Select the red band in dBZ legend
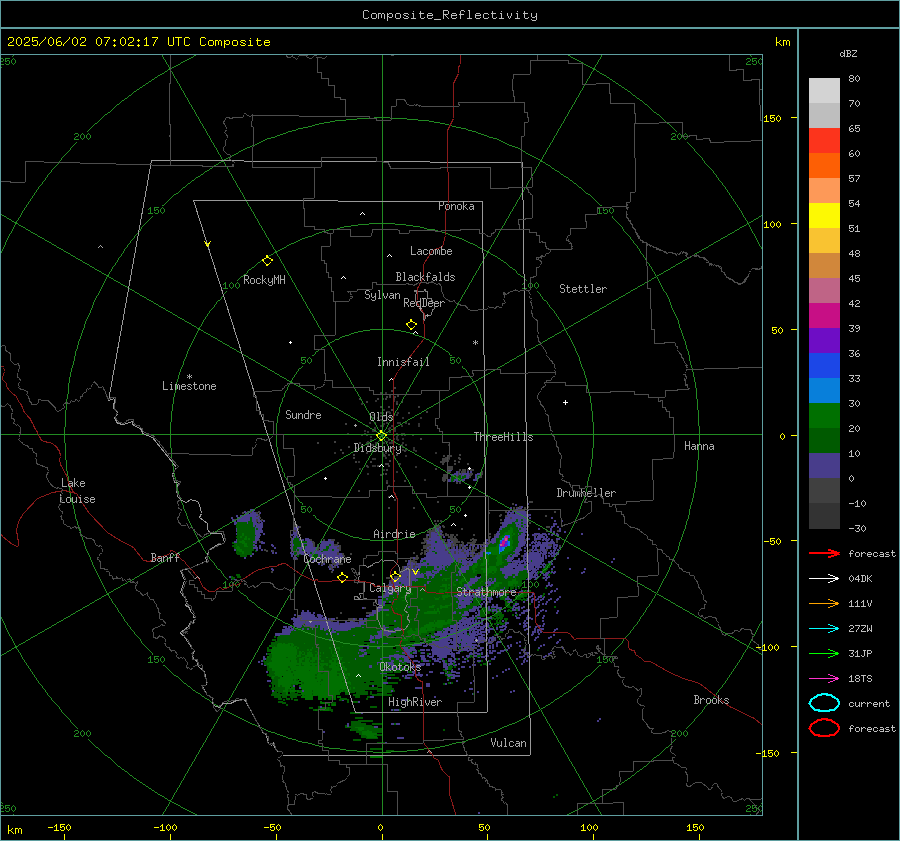900x841 pixels. pyautogui.click(x=824, y=140)
